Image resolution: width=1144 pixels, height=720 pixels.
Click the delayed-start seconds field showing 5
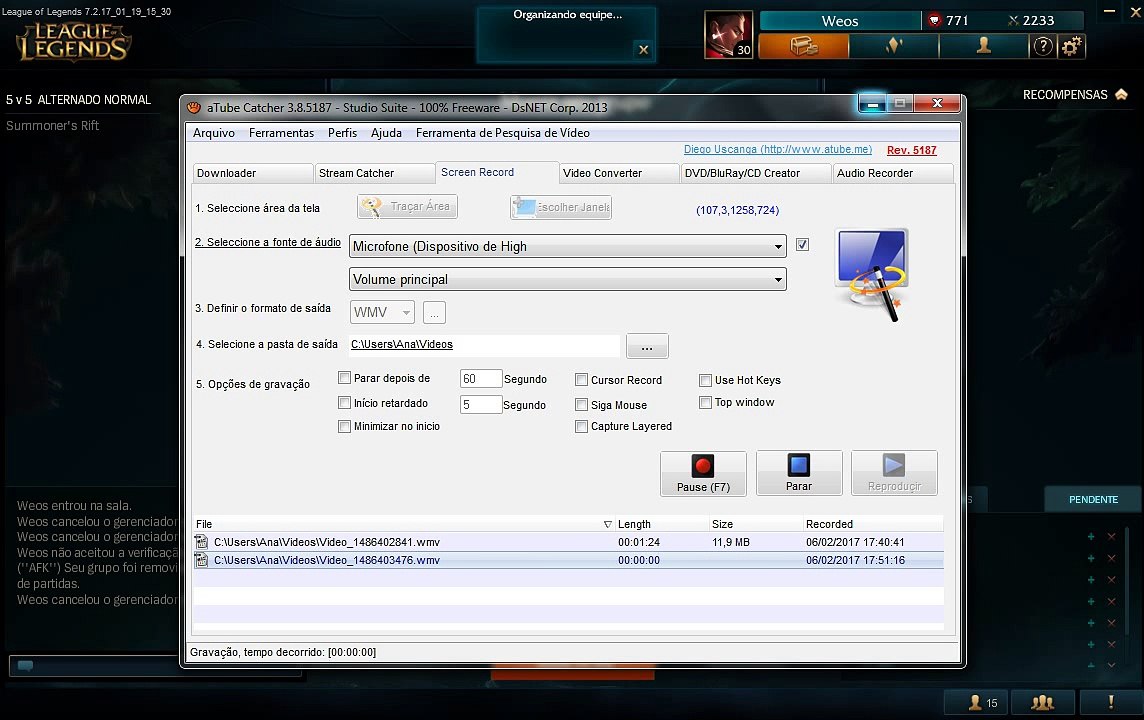pos(481,404)
